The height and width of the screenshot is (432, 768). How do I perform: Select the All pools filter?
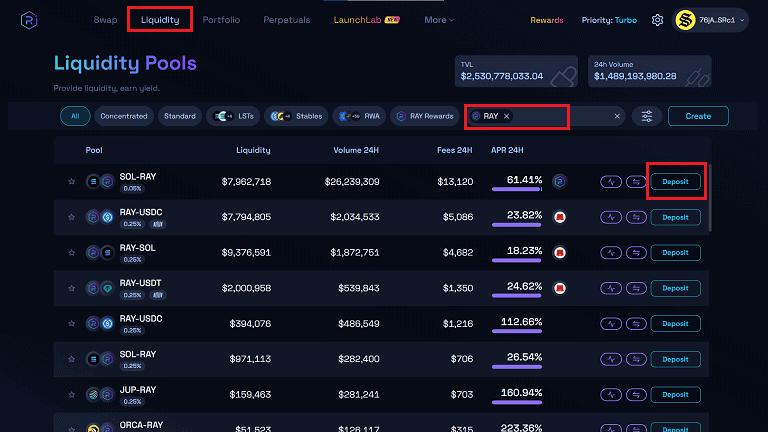75,116
